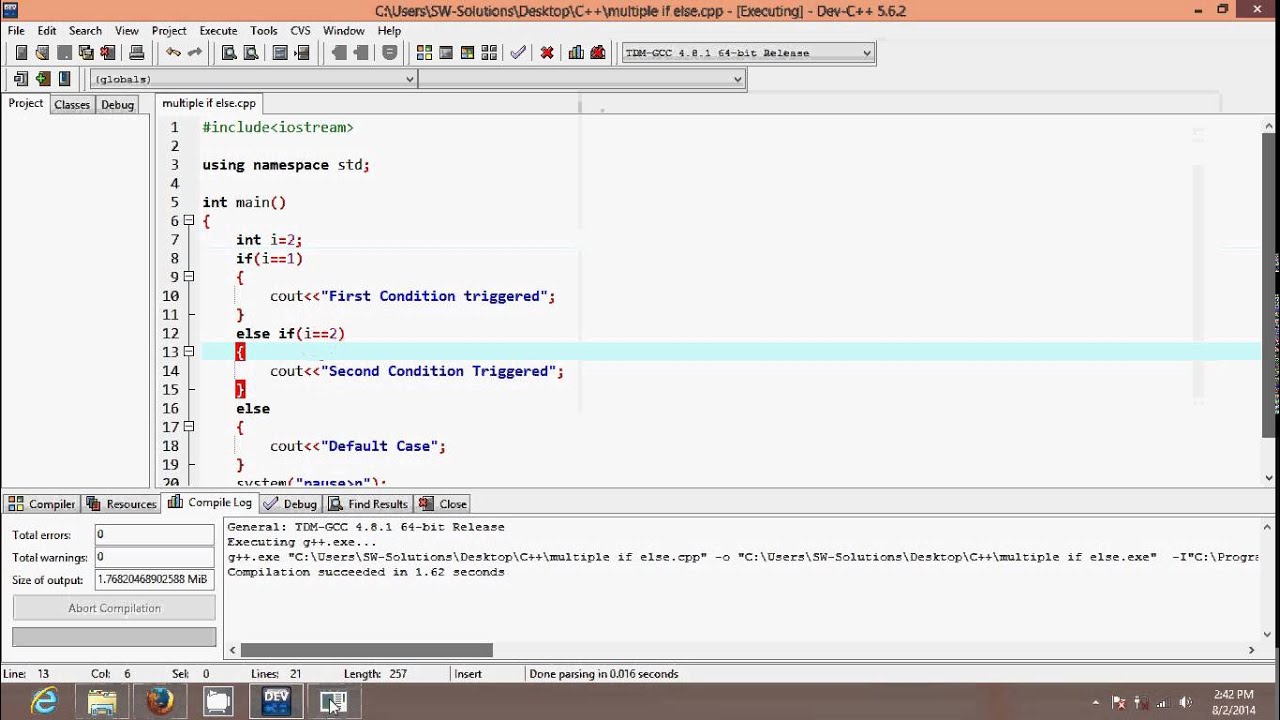
Task: Collapse fold marker at line 13
Action: coord(188,352)
